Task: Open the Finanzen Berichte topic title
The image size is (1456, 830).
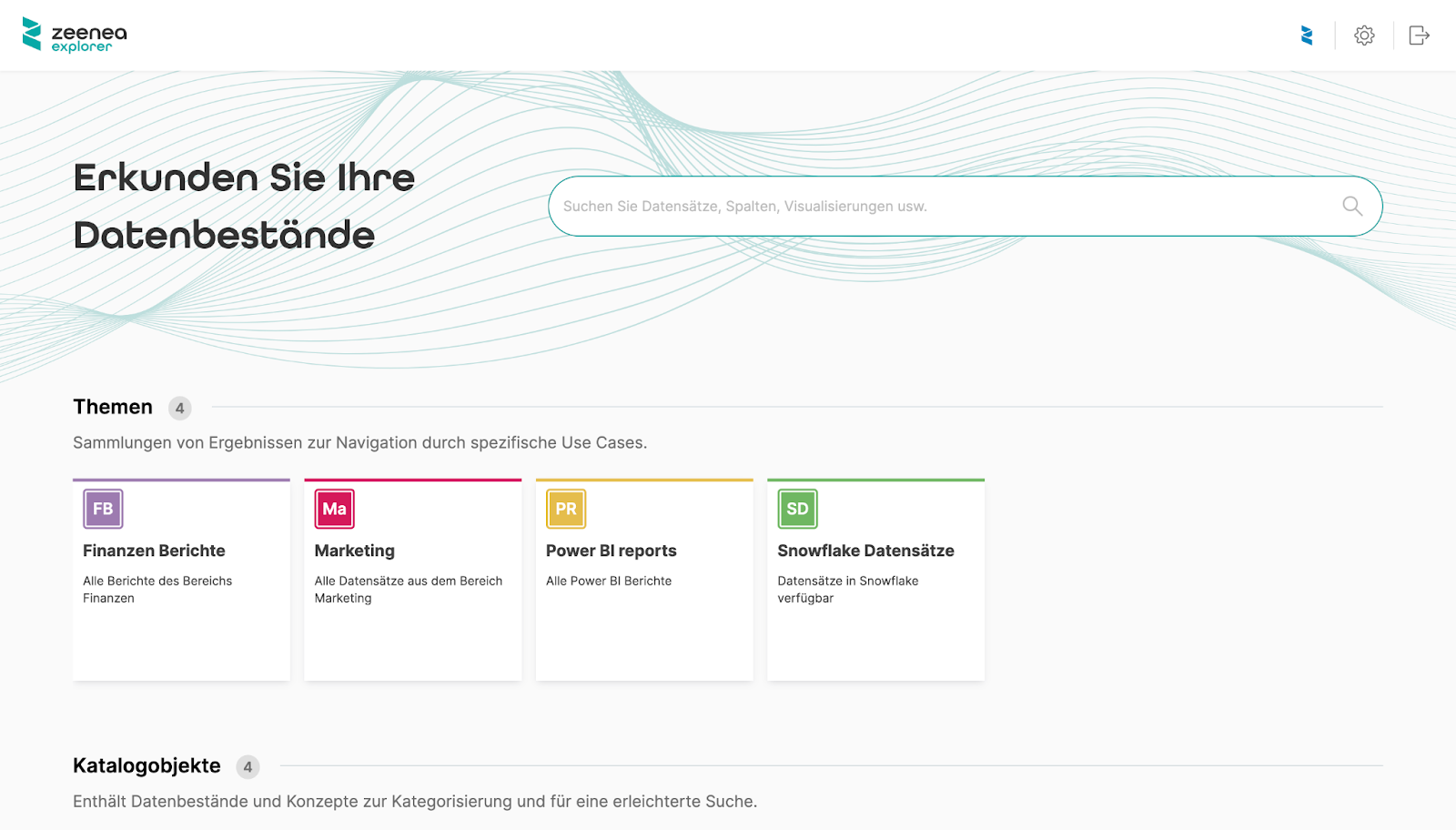Action: 154,551
